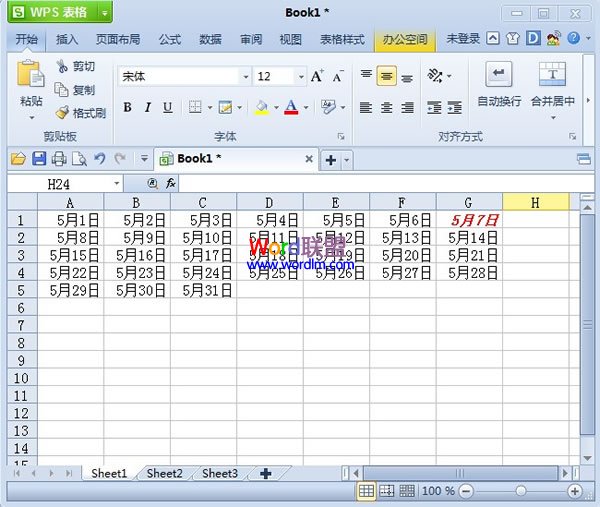Open the 插入 (Insert) ribbon tab
The height and width of the screenshot is (507, 600).
(67, 39)
